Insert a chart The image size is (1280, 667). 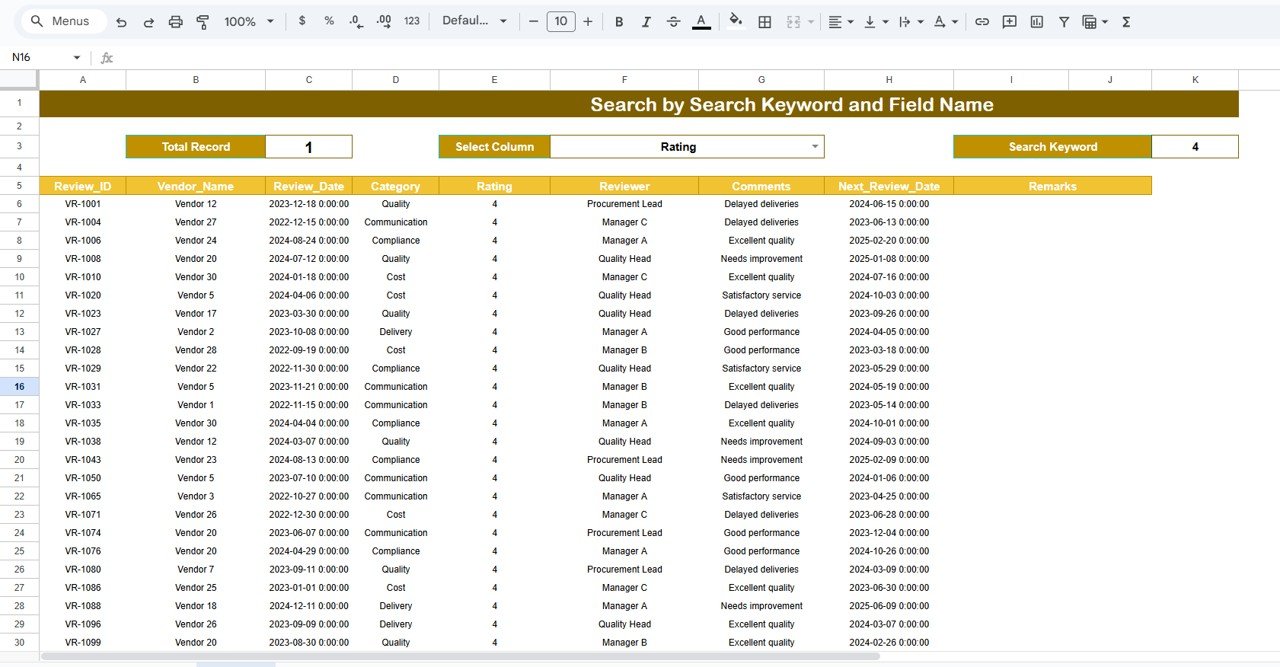coord(1036,20)
